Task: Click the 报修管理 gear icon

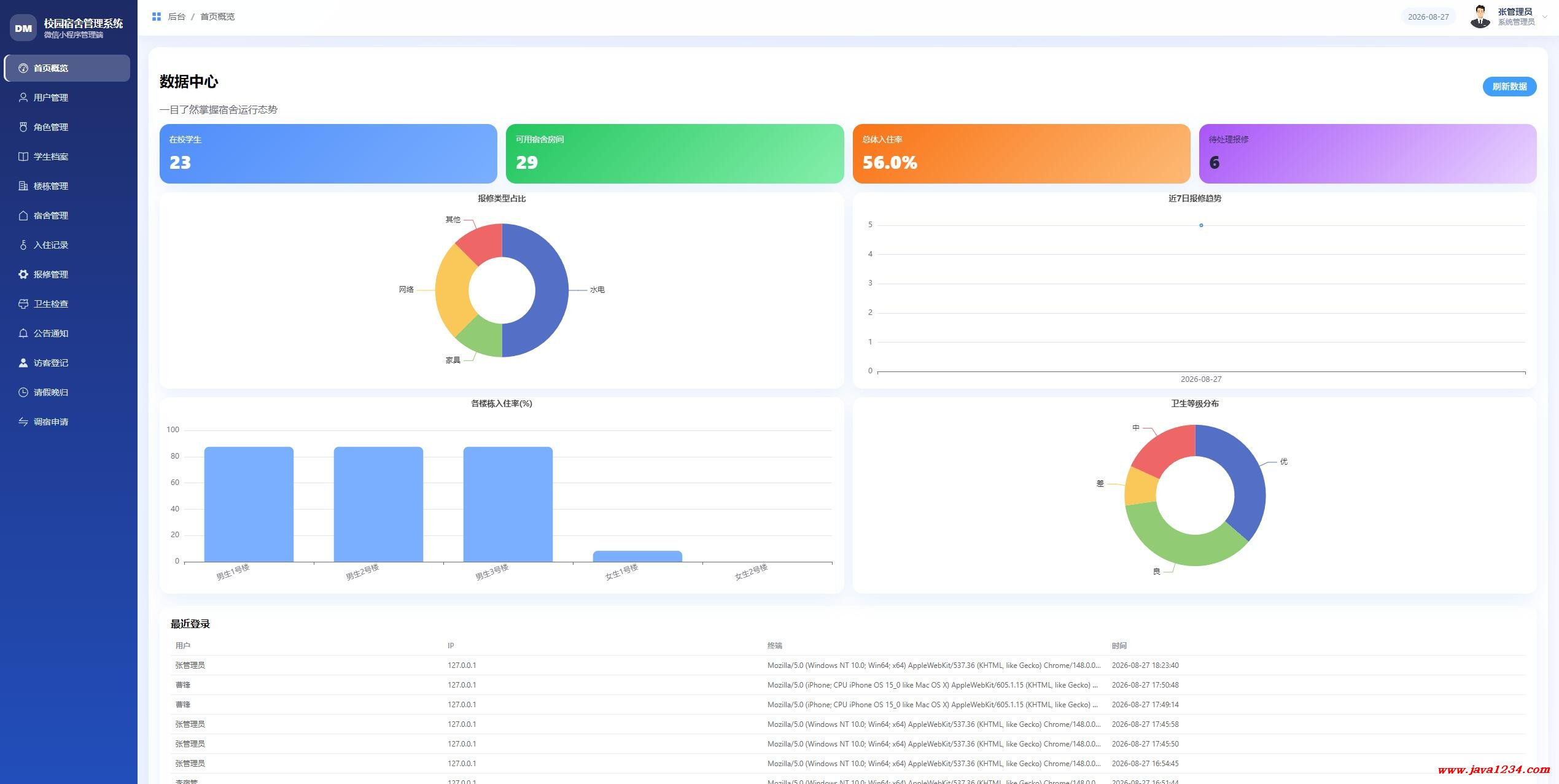Action: tap(23, 274)
